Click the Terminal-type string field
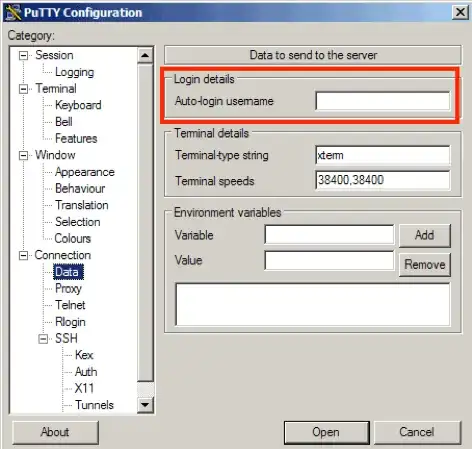 tap(383, 155)
